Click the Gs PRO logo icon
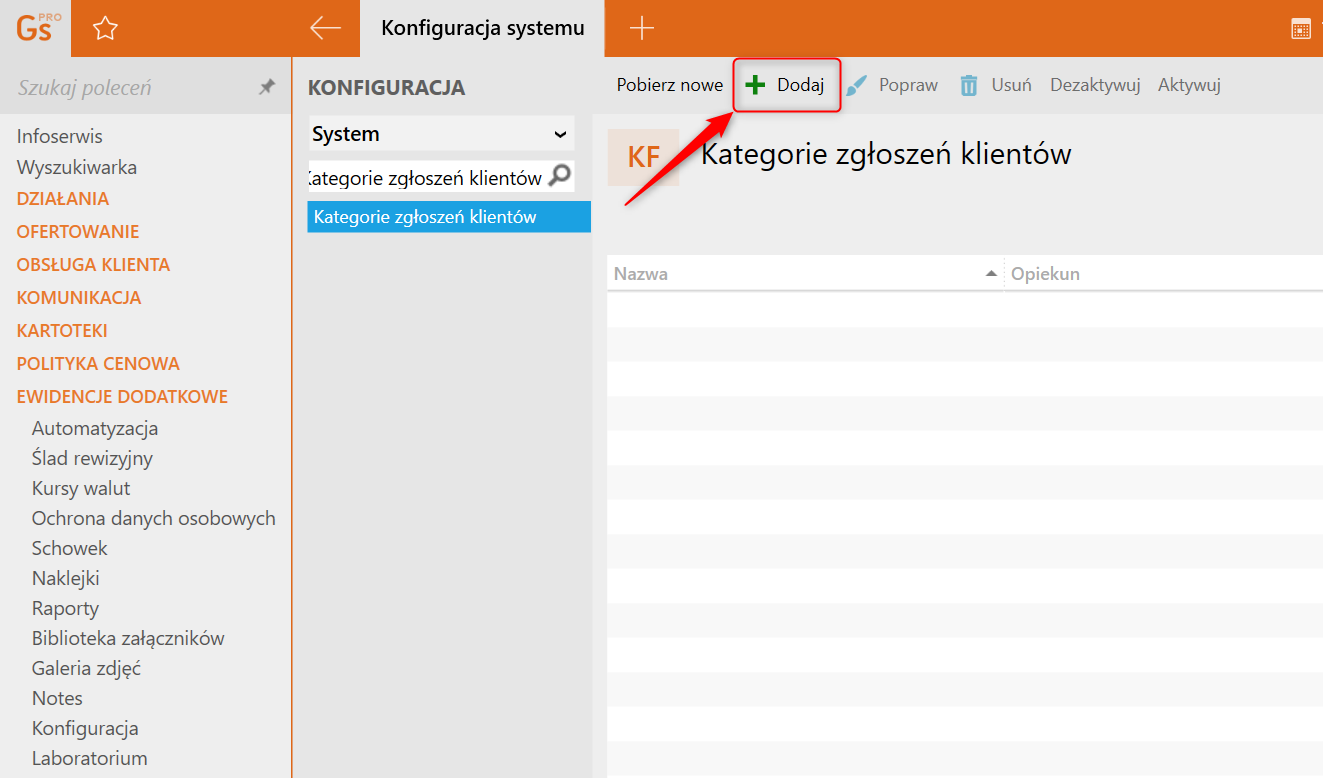This screenshot has width=1323, height=778. 38,27
